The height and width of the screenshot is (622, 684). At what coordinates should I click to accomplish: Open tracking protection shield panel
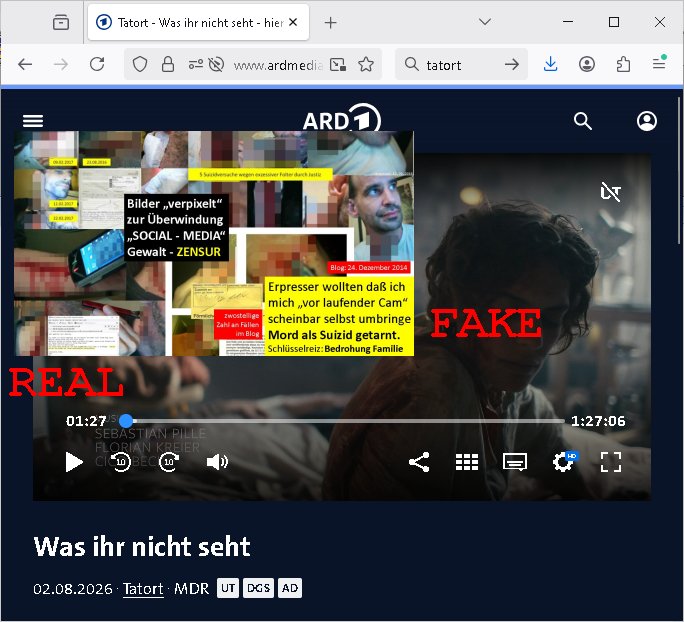(140, 65)
